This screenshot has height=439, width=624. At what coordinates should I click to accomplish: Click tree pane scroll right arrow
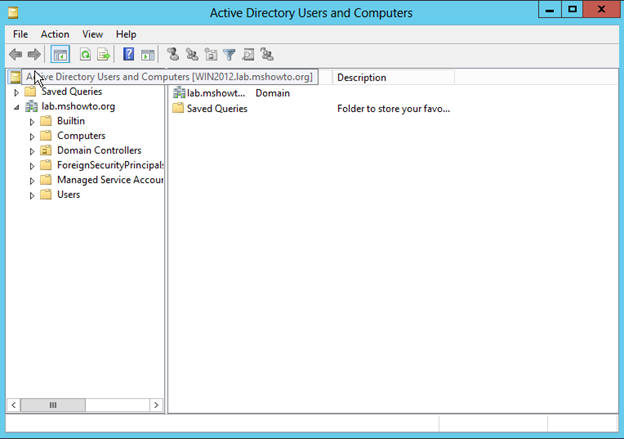coord(156,405)
